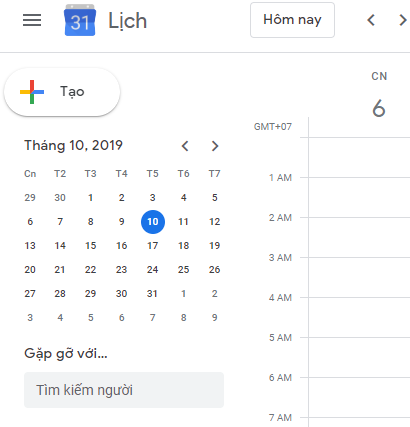Go to next period in top header
This screenshot has width=410, height=427.
point(403,20)
